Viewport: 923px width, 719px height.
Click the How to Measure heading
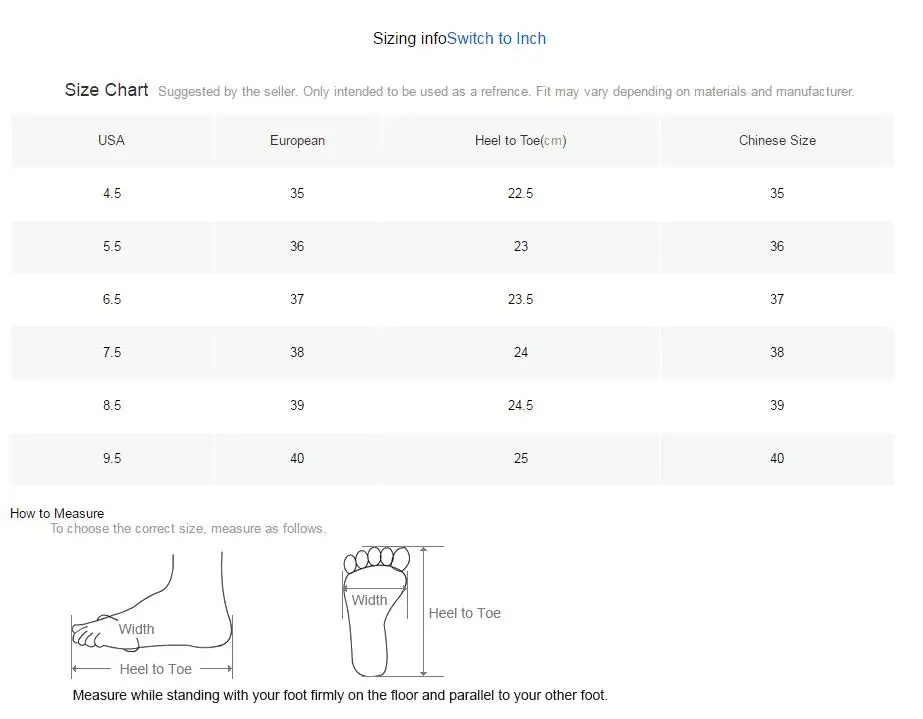(x=57, y=513)
